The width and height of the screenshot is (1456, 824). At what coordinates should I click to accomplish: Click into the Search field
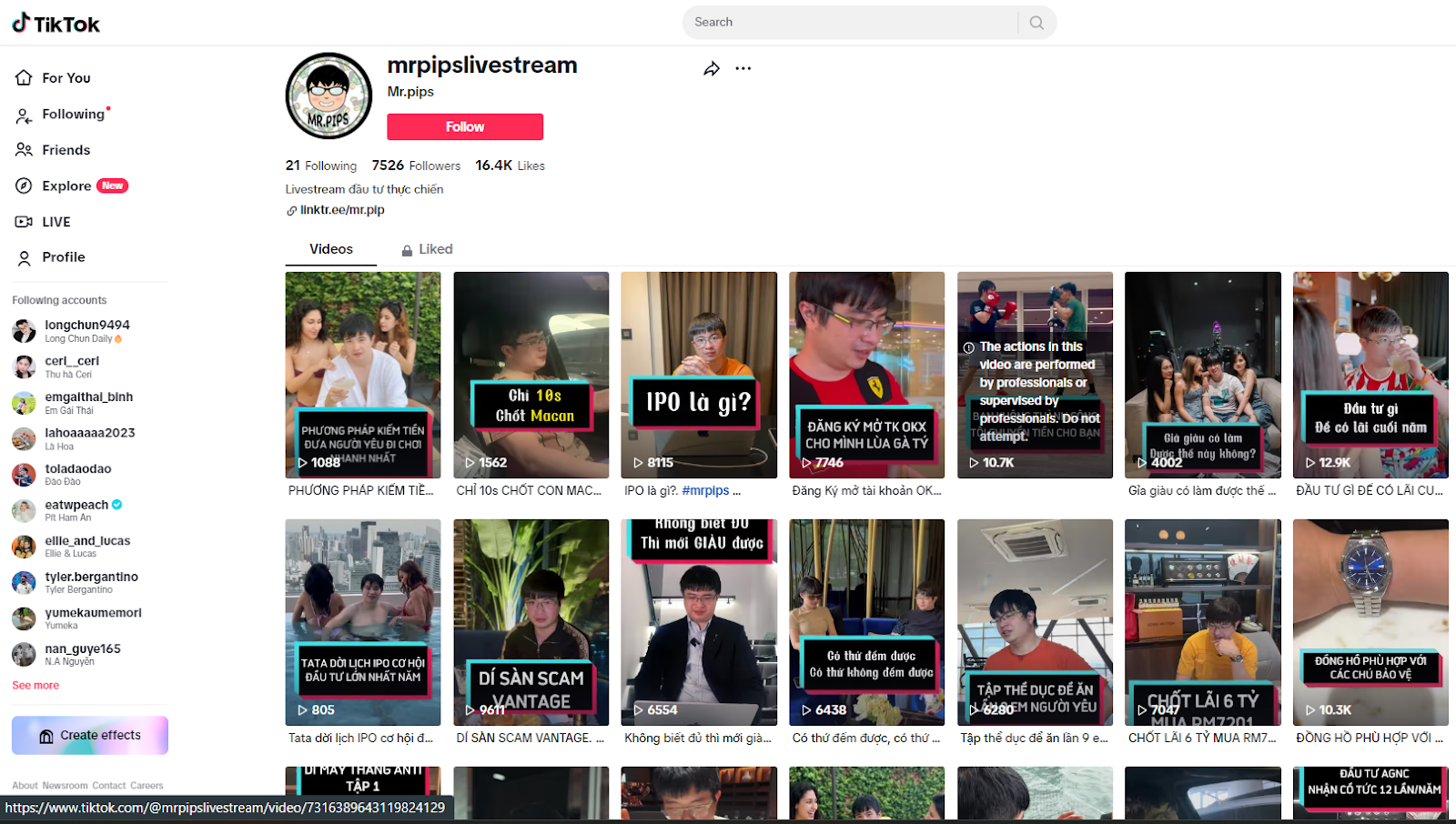(851, 23)
